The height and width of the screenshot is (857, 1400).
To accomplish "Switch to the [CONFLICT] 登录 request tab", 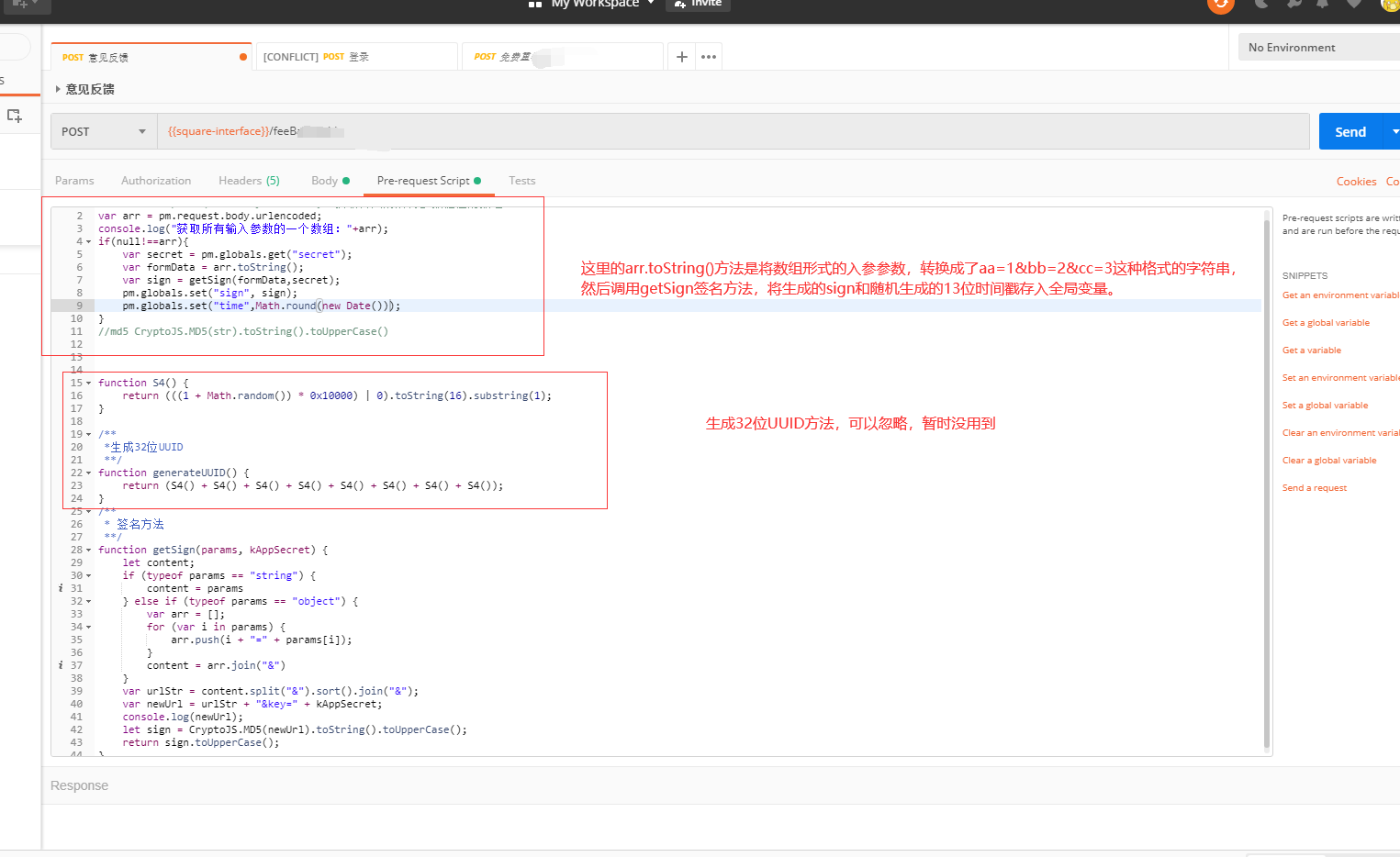I will pyautogui.click(x=356, y=56).
